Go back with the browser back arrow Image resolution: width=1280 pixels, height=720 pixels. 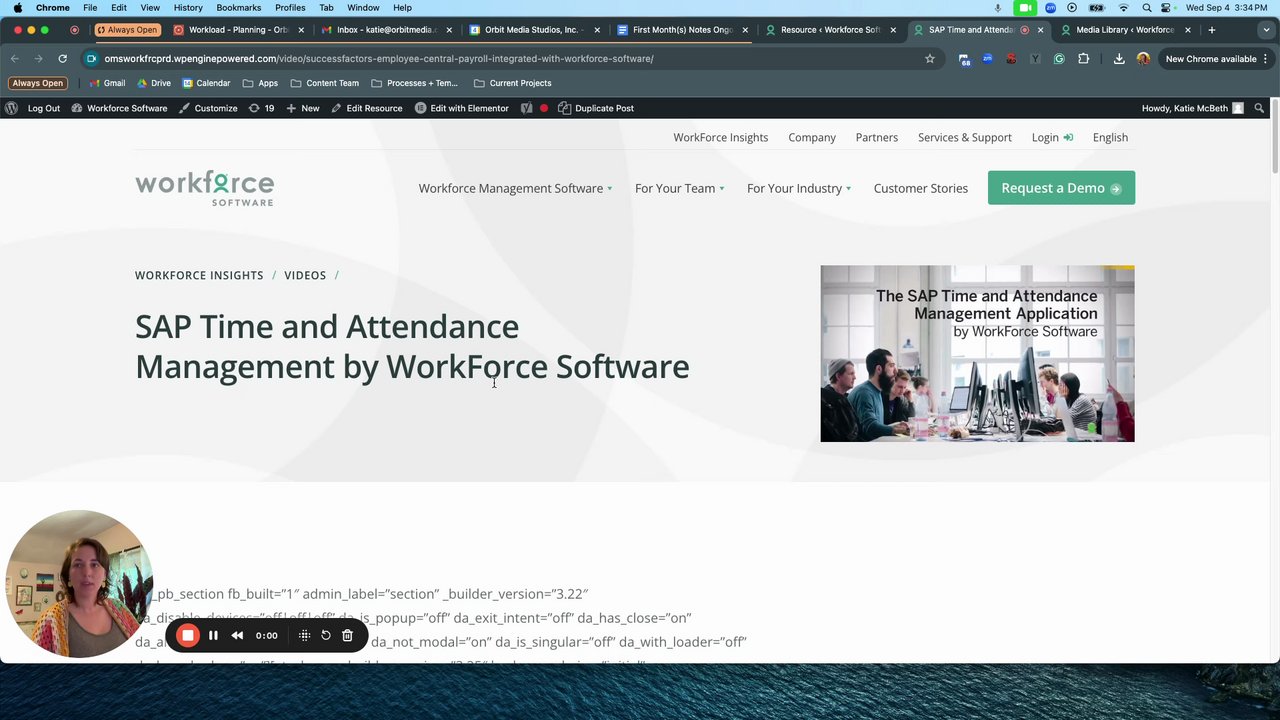(x=15, y=59)
